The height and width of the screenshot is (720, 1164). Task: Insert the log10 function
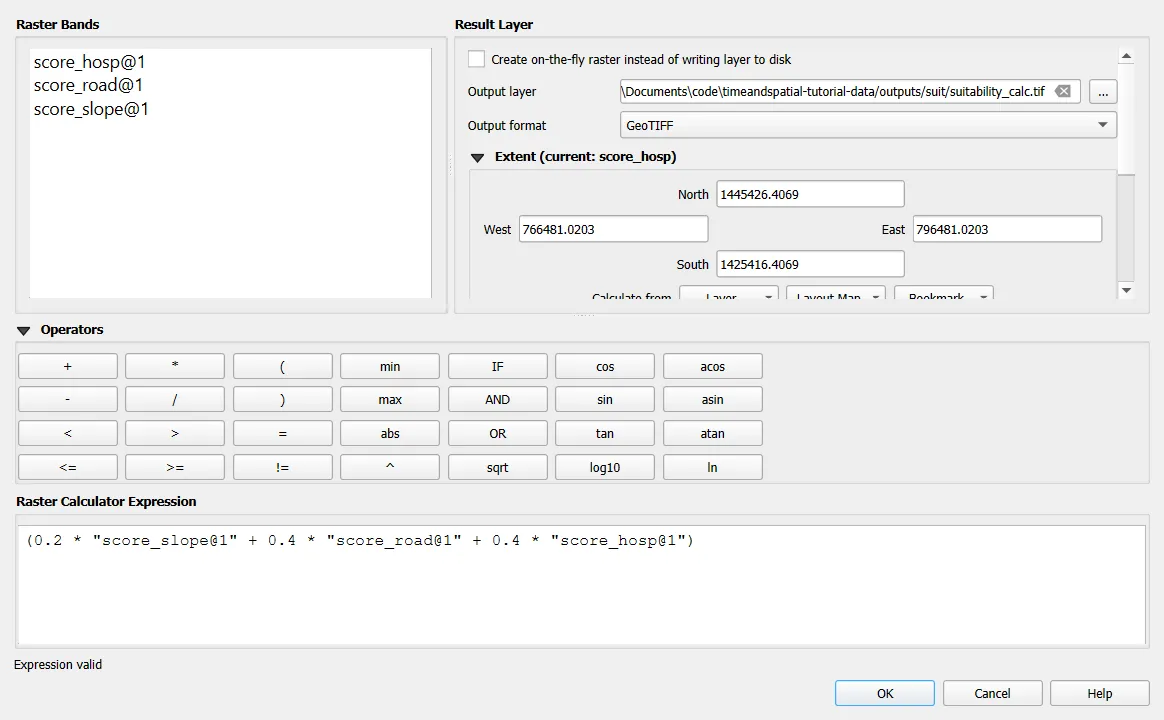(x=605, y=467)
